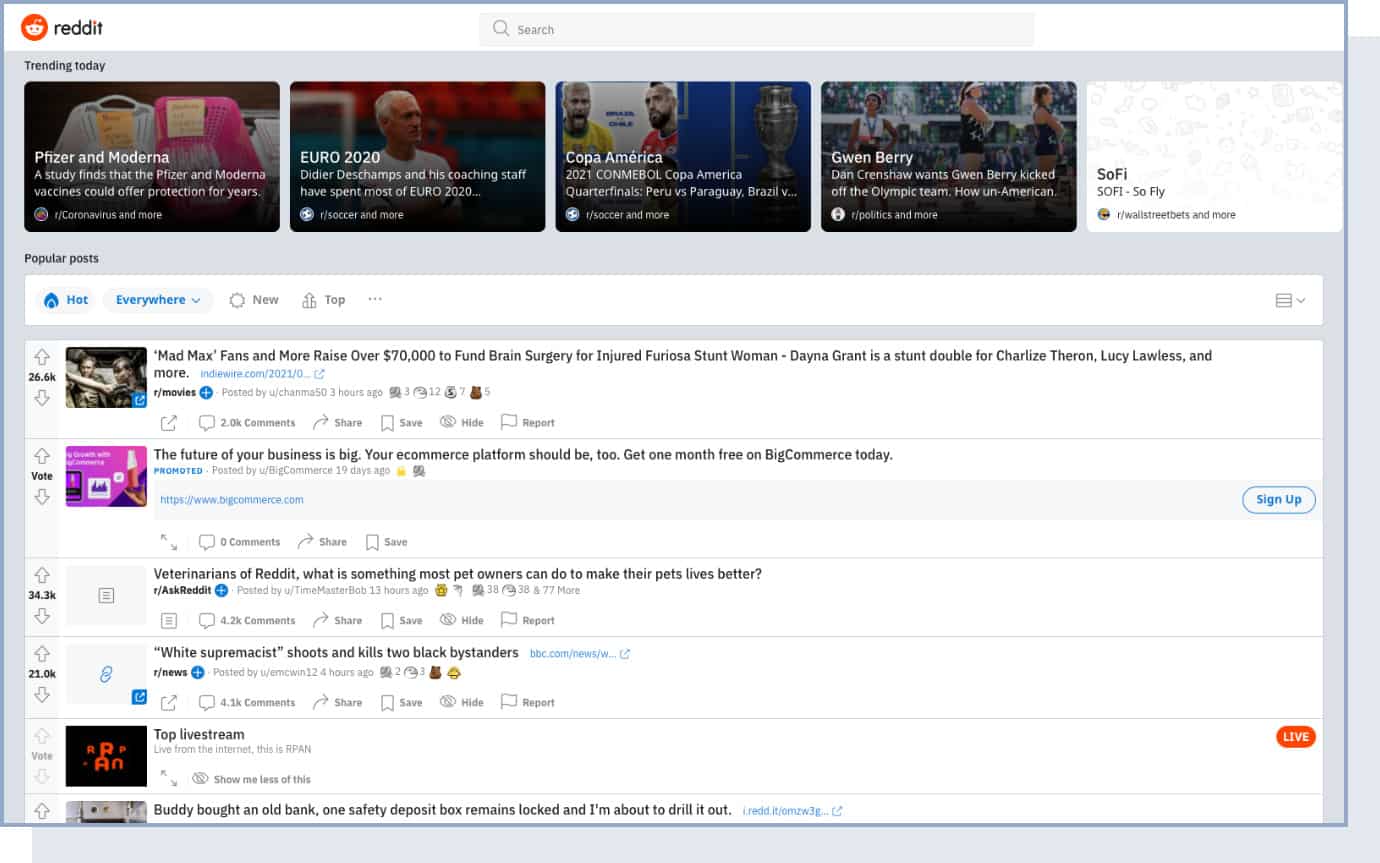Upvote the BigCommerce promoted post

[x=42, y=456]
